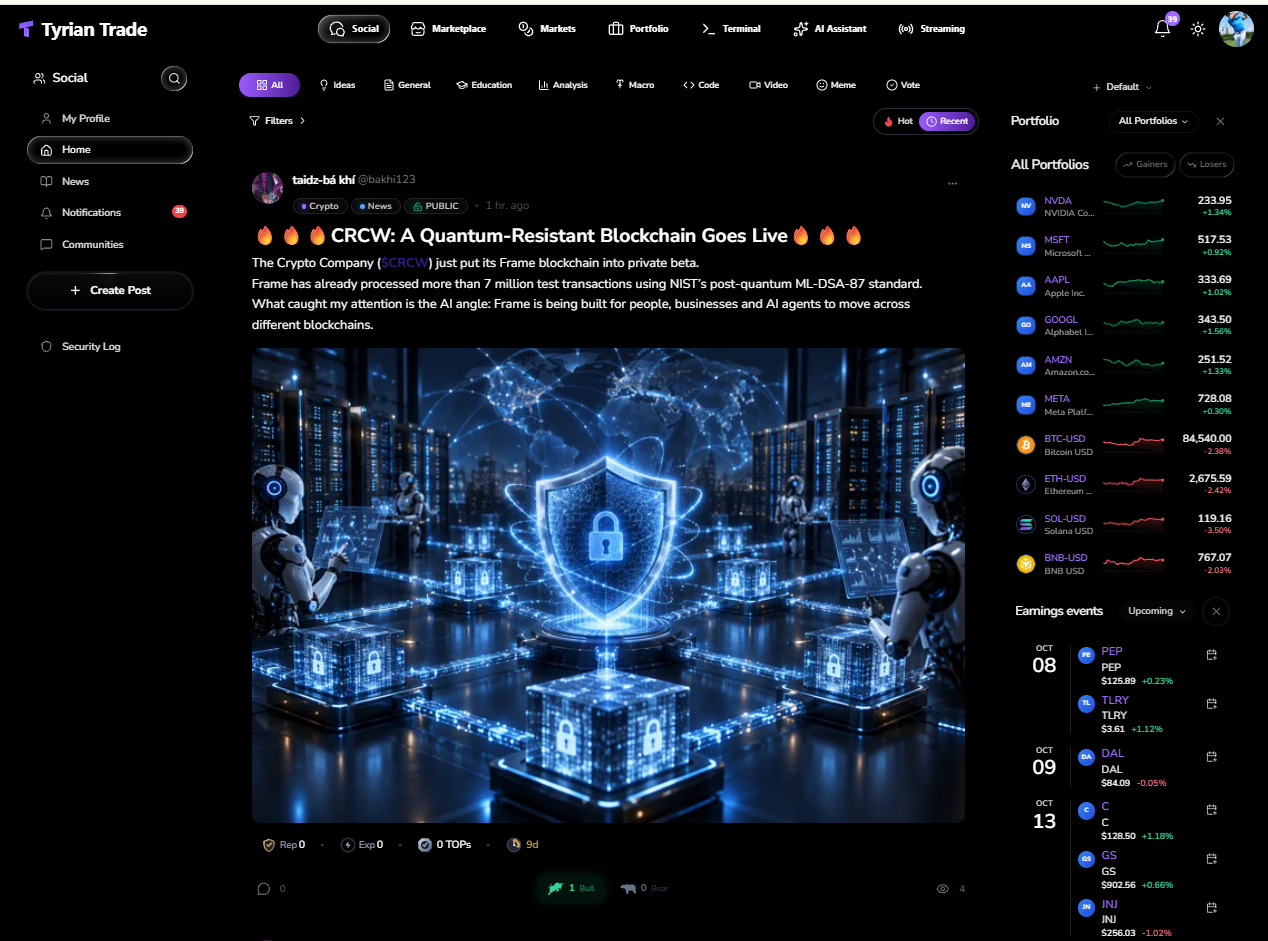
Task: Switch feed sorting to Hot
Action: pos(898,121)
